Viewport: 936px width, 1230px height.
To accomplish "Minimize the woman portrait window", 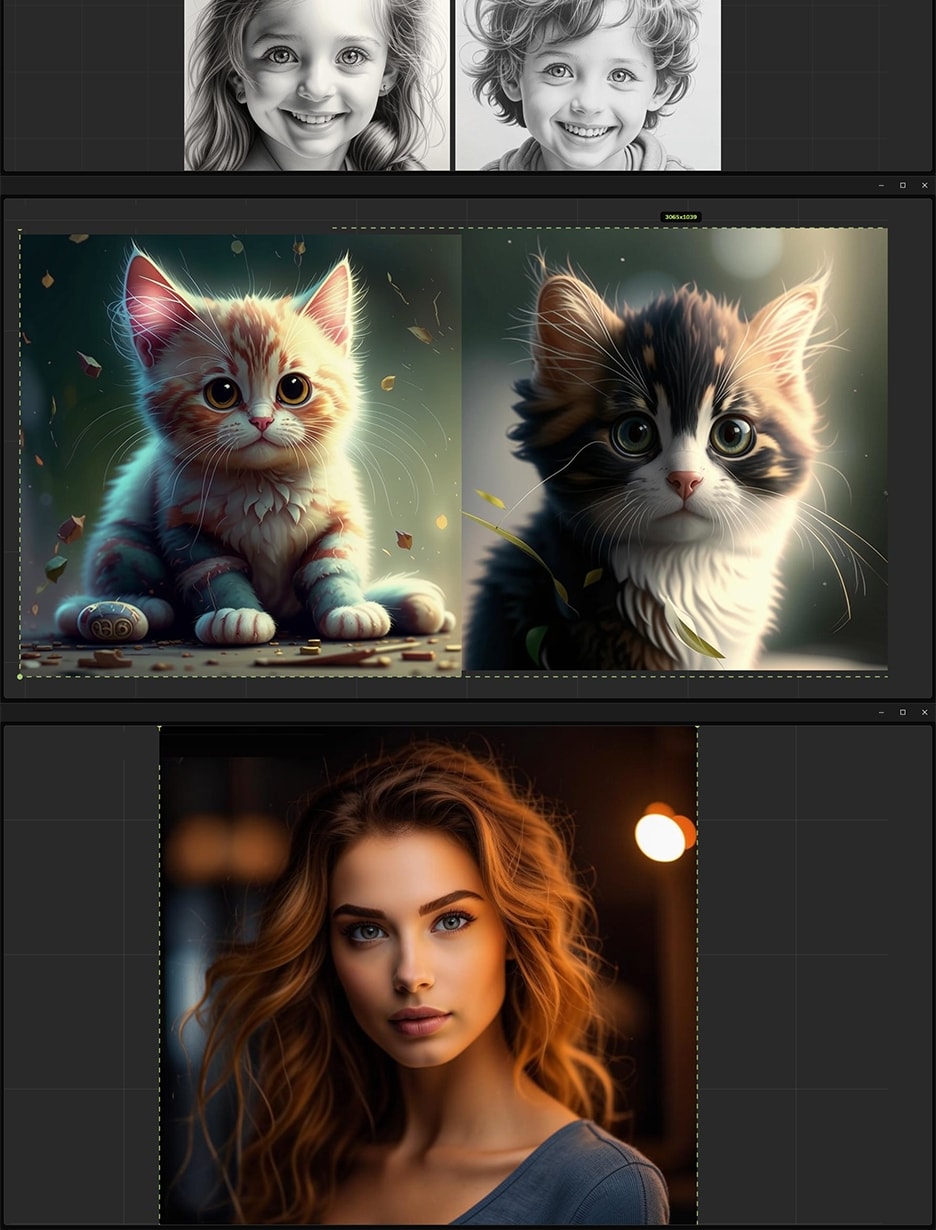I will click(x=881, y=712).
